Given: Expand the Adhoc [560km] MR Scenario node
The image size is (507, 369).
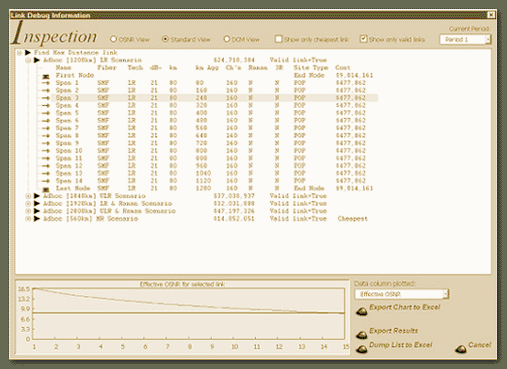Looking at the screenshot, I should coord(28,219).
